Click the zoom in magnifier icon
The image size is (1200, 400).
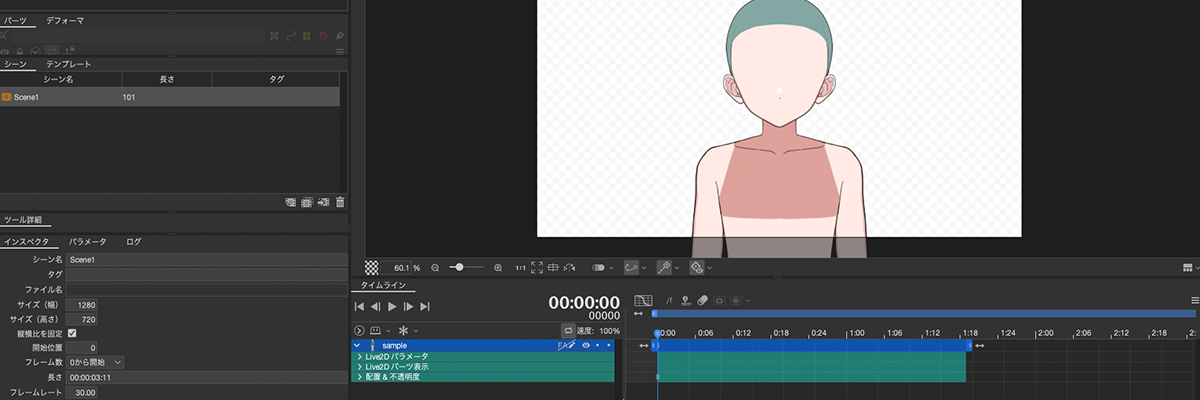[498, 268]
